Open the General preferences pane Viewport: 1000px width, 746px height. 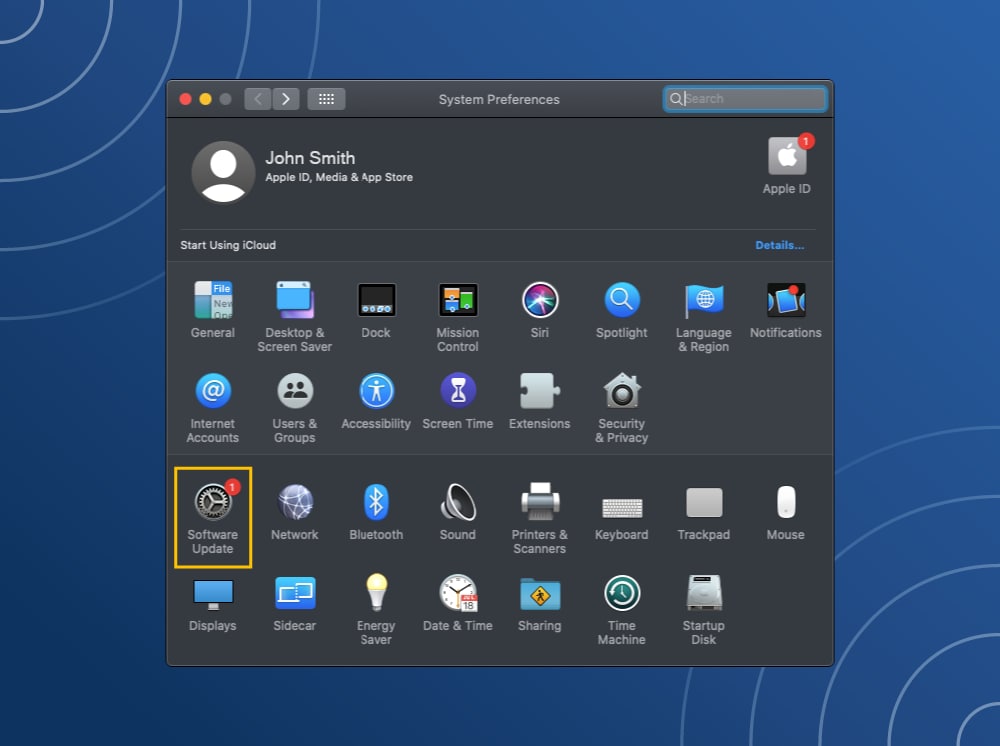pyautogui.click(x=213, y=310)
